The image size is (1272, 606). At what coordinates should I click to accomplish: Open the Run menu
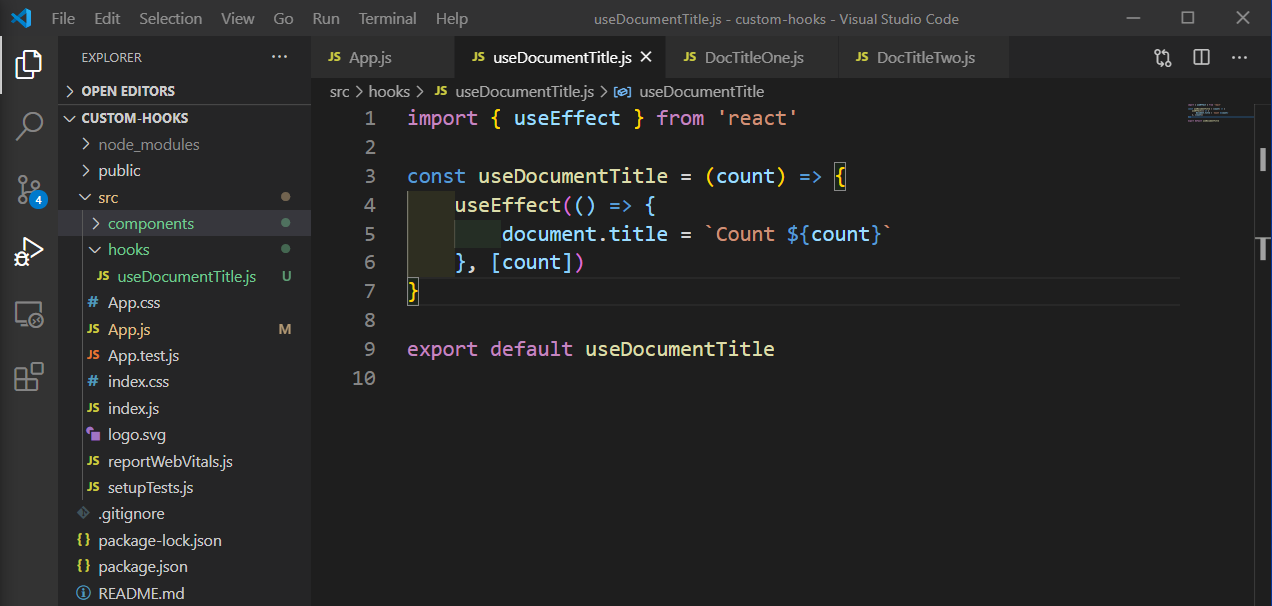[326, 18]
